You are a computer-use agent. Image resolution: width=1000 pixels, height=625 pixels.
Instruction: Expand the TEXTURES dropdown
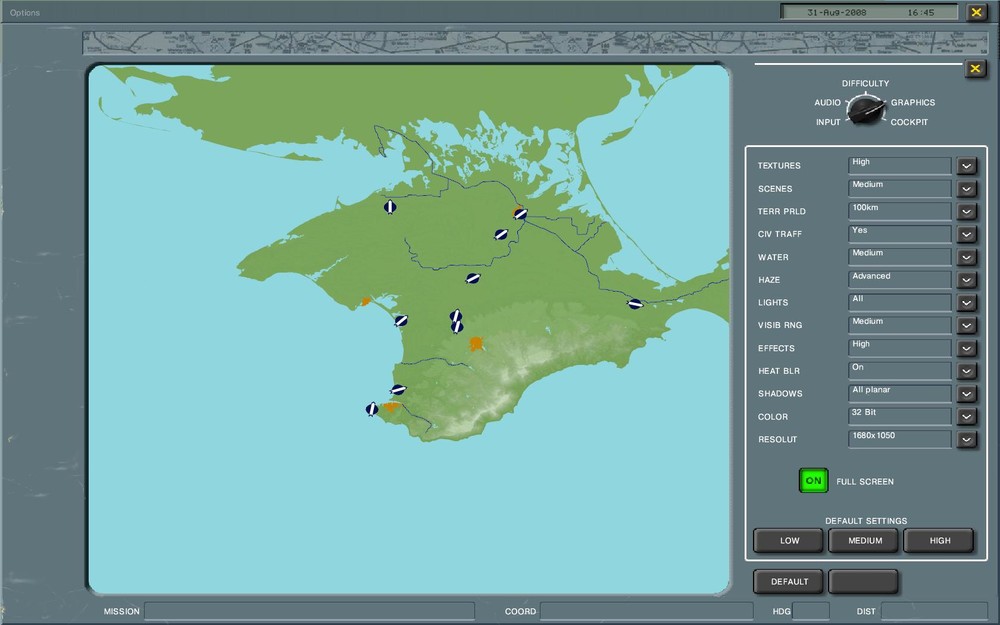pos(966,166)
